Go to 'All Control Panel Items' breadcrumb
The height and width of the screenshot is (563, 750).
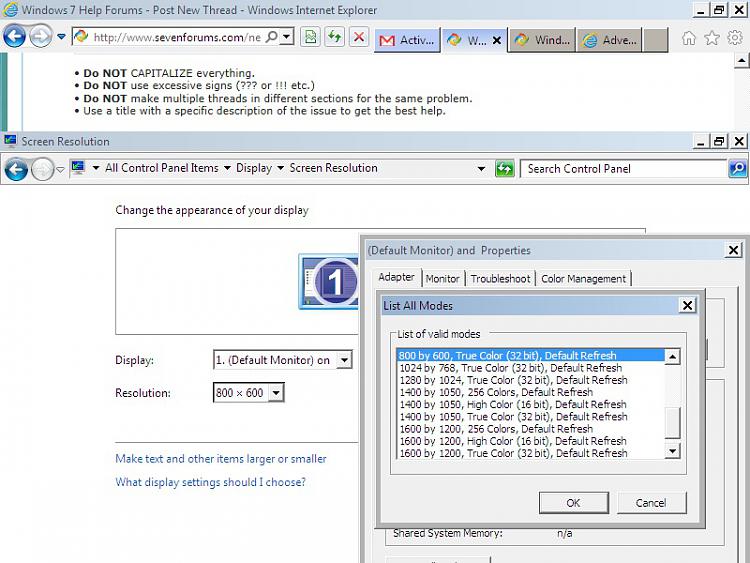(162, 168)
